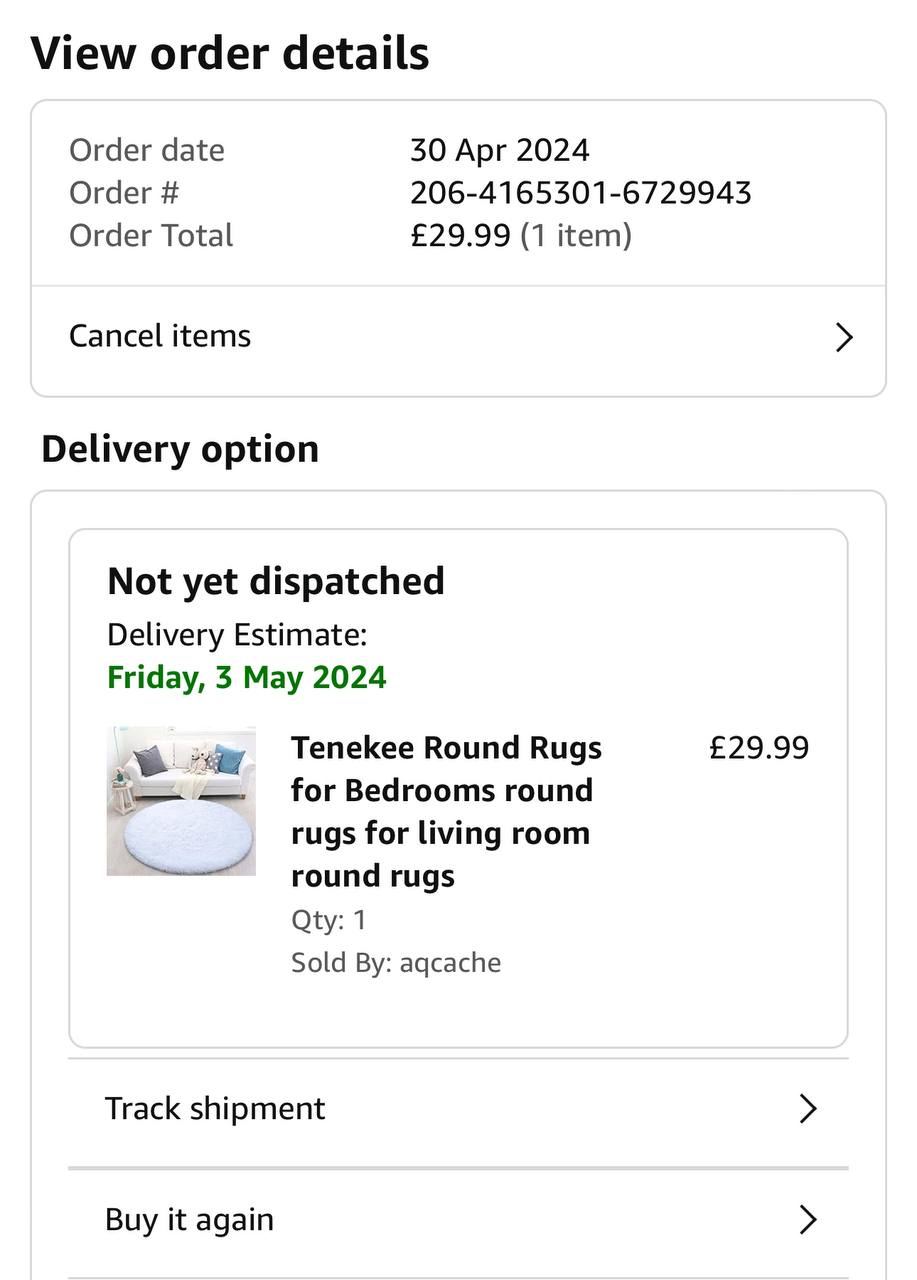917x1280 pixels.
Task: Tap the order date 30 Apr 2024
Action: click(499, 150)
